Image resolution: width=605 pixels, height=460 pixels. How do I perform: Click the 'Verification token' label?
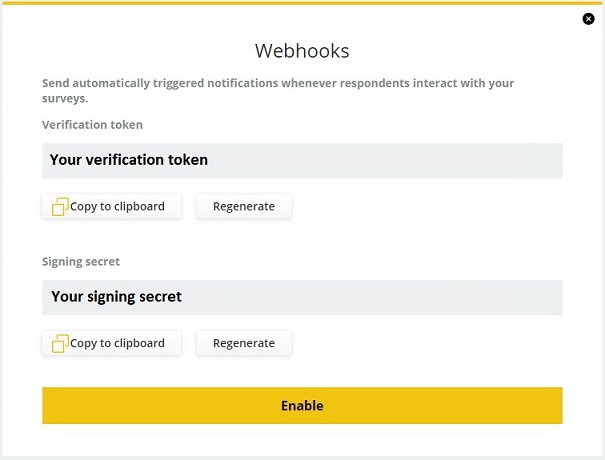(92, 125)
